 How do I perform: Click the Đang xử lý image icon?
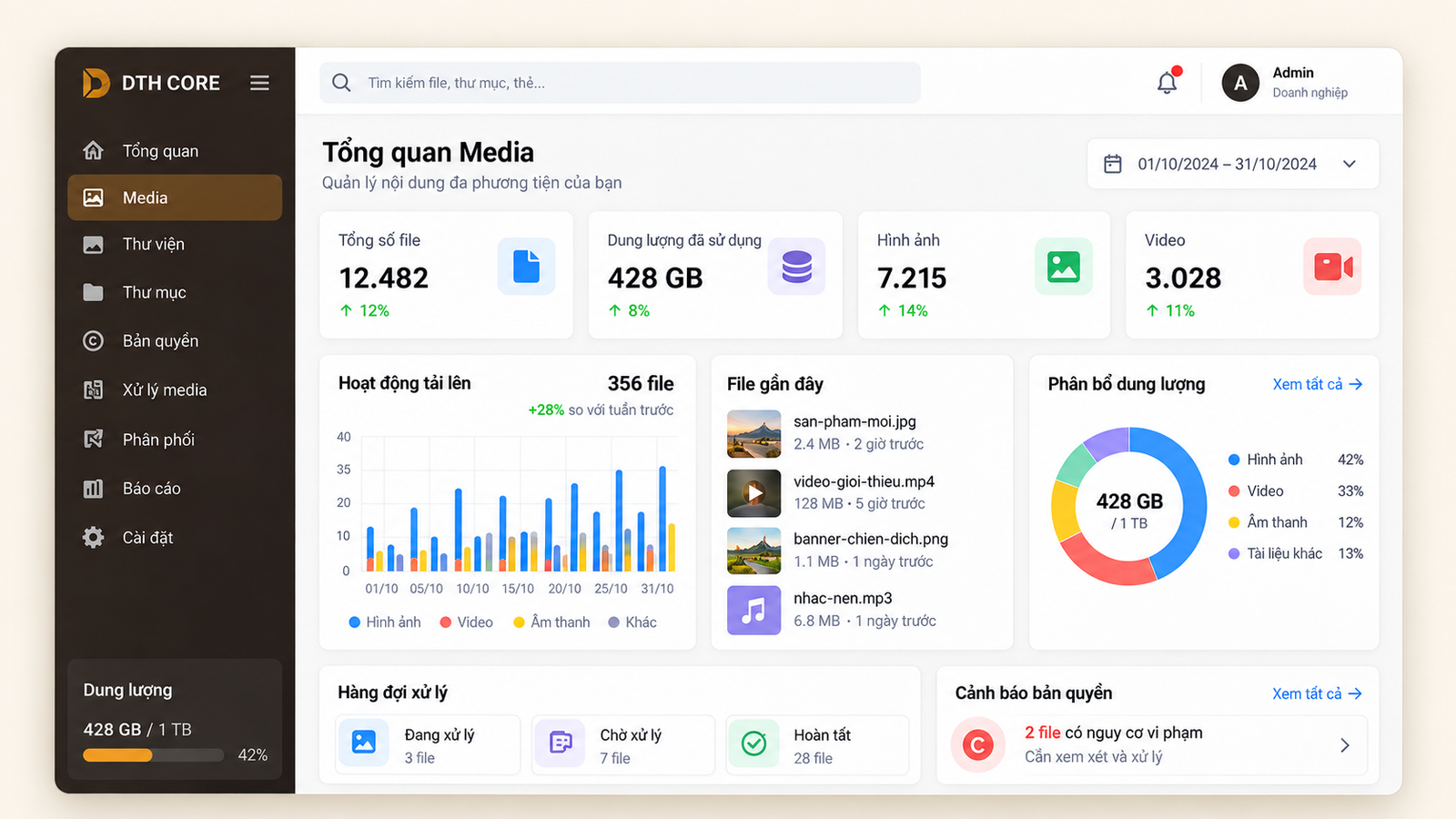[x=363, y=743]
